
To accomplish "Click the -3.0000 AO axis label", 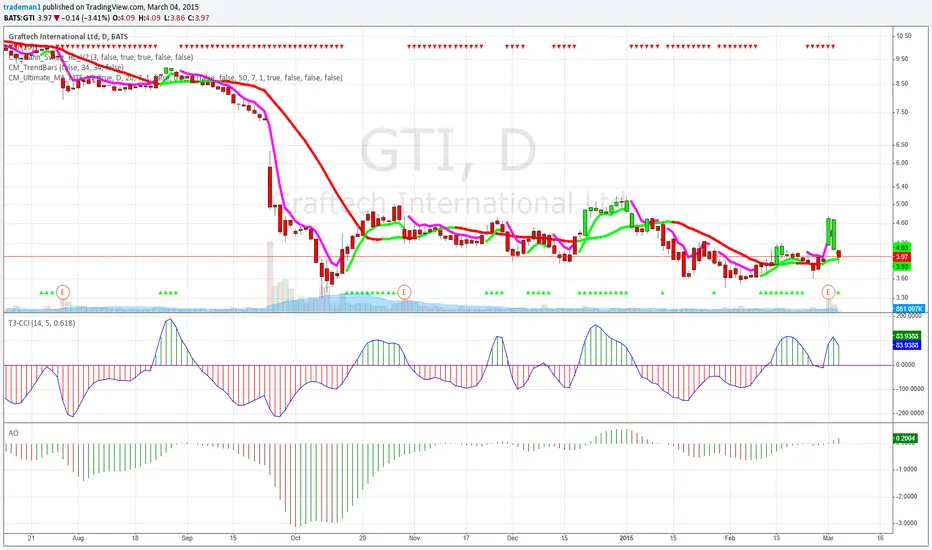I will click(x=906, y=523).
